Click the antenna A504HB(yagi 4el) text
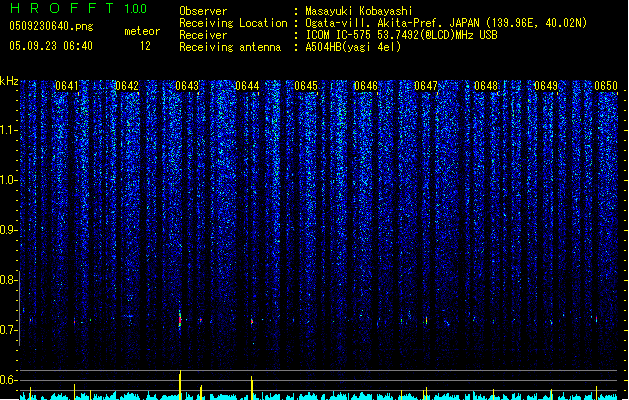 coord(353,47)
